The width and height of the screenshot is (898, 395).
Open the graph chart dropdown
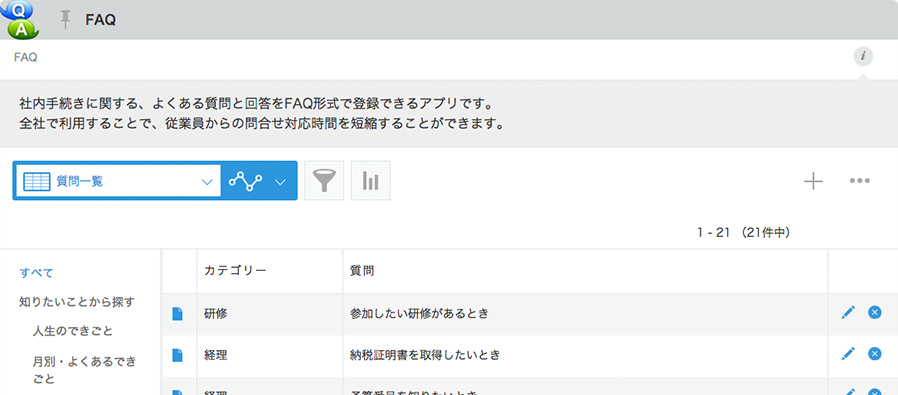[x=280, y=181]
